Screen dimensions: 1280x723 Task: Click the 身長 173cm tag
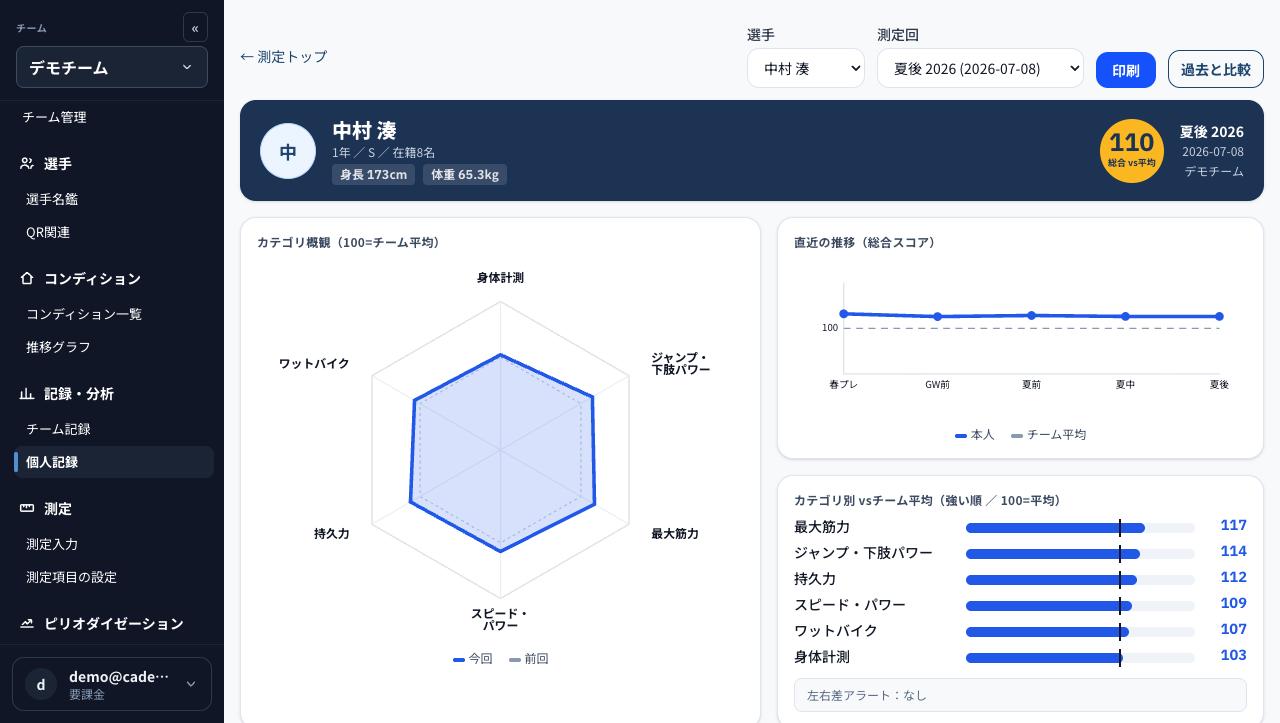373,175
